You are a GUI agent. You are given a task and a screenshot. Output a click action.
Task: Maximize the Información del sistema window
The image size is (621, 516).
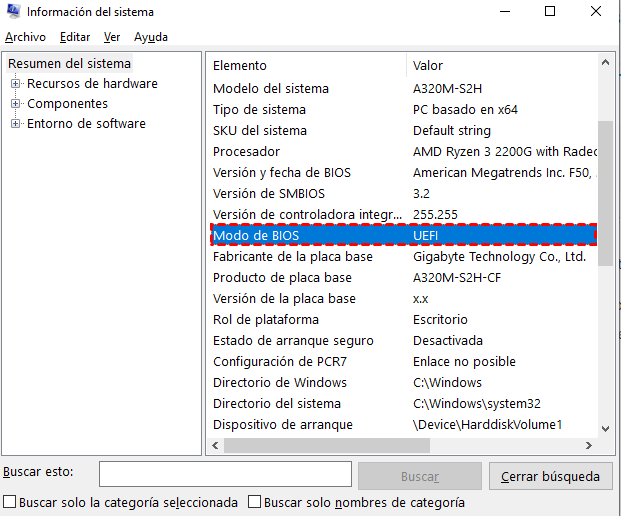[x=550, y=12]
